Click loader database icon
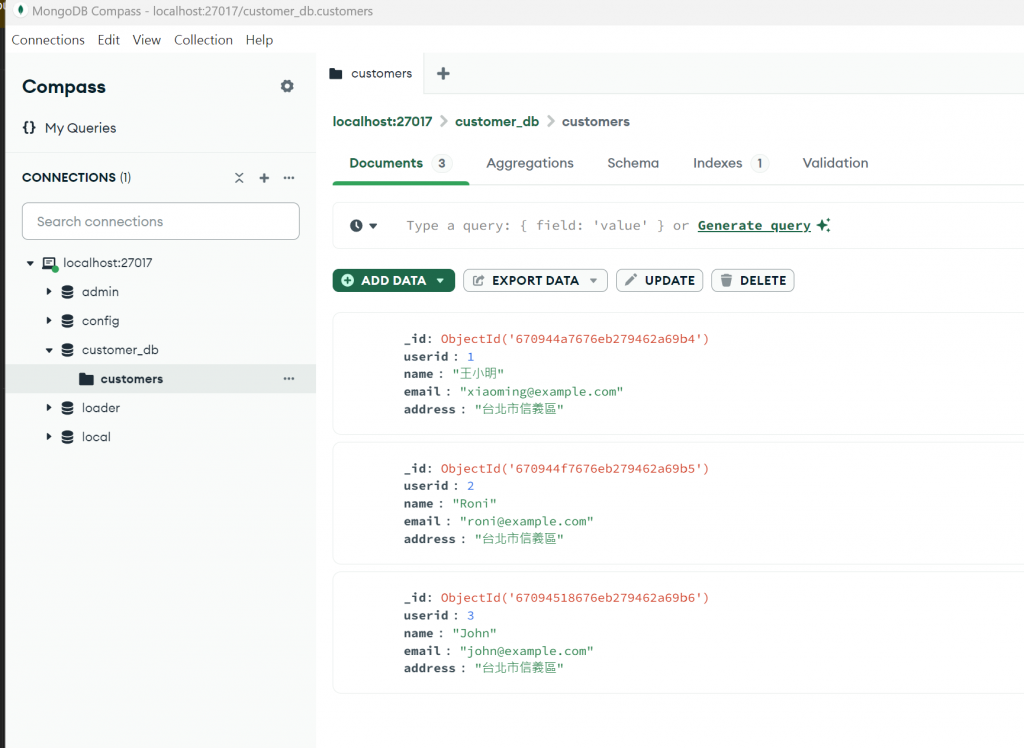The height and width of the screenshot is (748, 1024). pos(67,408)
